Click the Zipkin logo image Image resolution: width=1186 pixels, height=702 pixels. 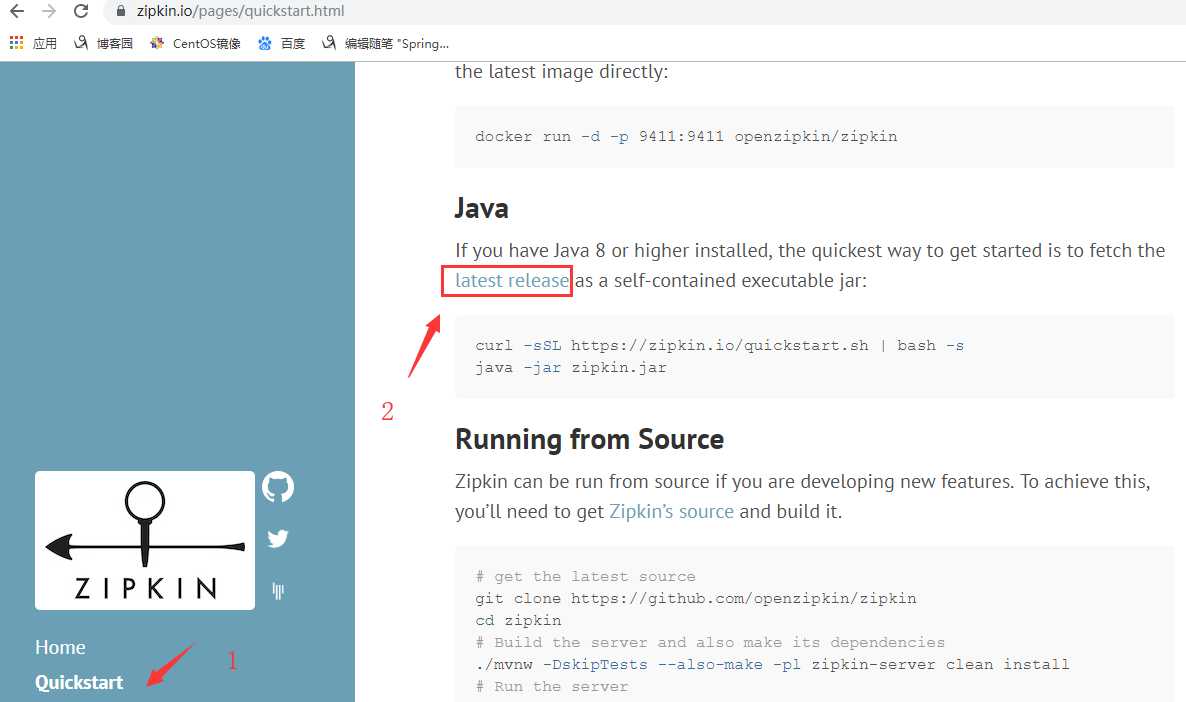[x=145, y=540]
